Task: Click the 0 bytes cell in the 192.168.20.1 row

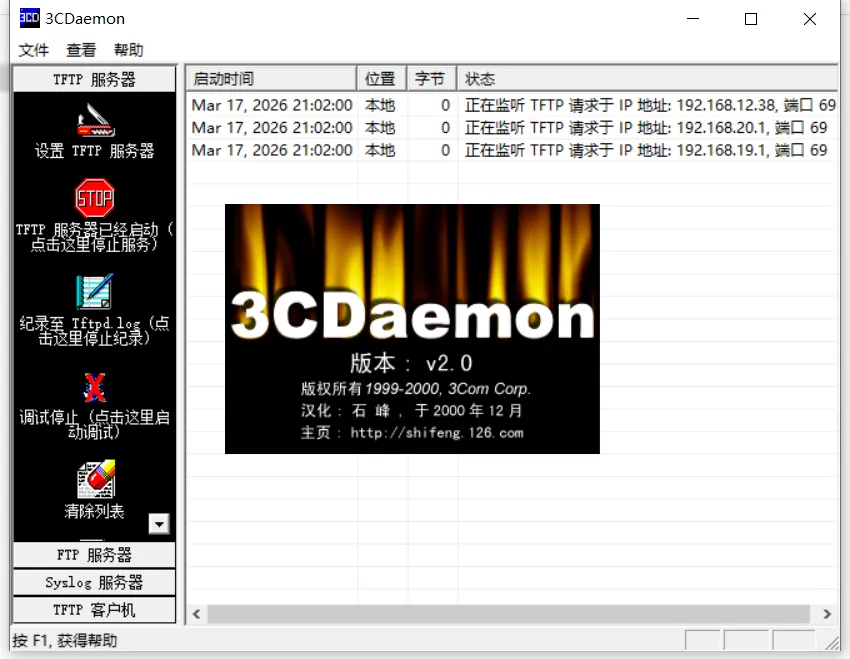Action: pos(445,128)
